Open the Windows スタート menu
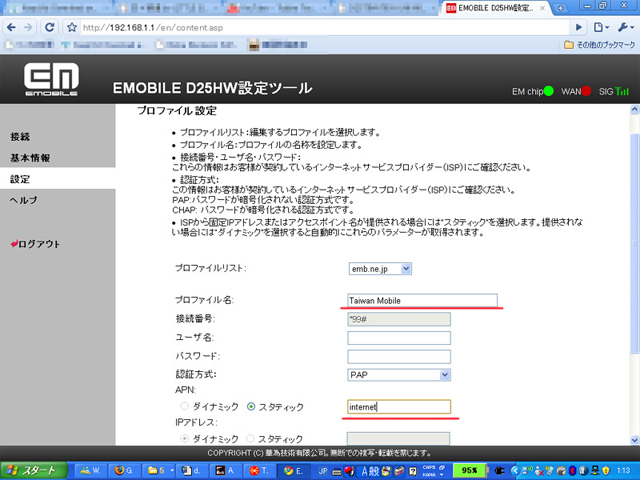The image size is (640, 480). (33, 471)
